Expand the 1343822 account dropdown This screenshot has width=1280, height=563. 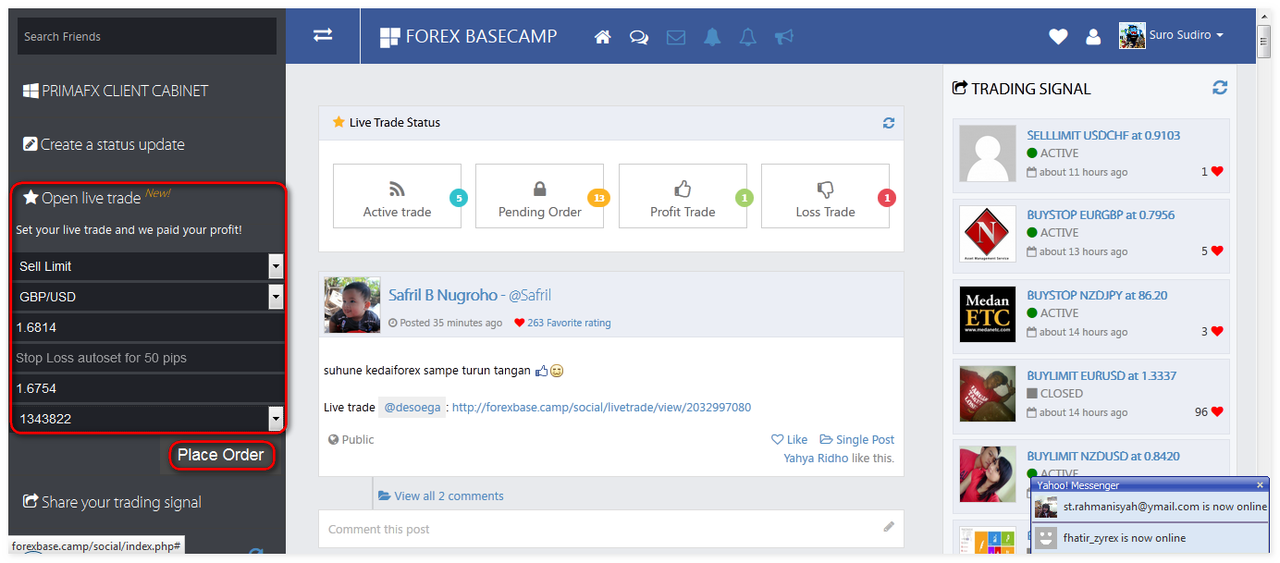(276, 418)
